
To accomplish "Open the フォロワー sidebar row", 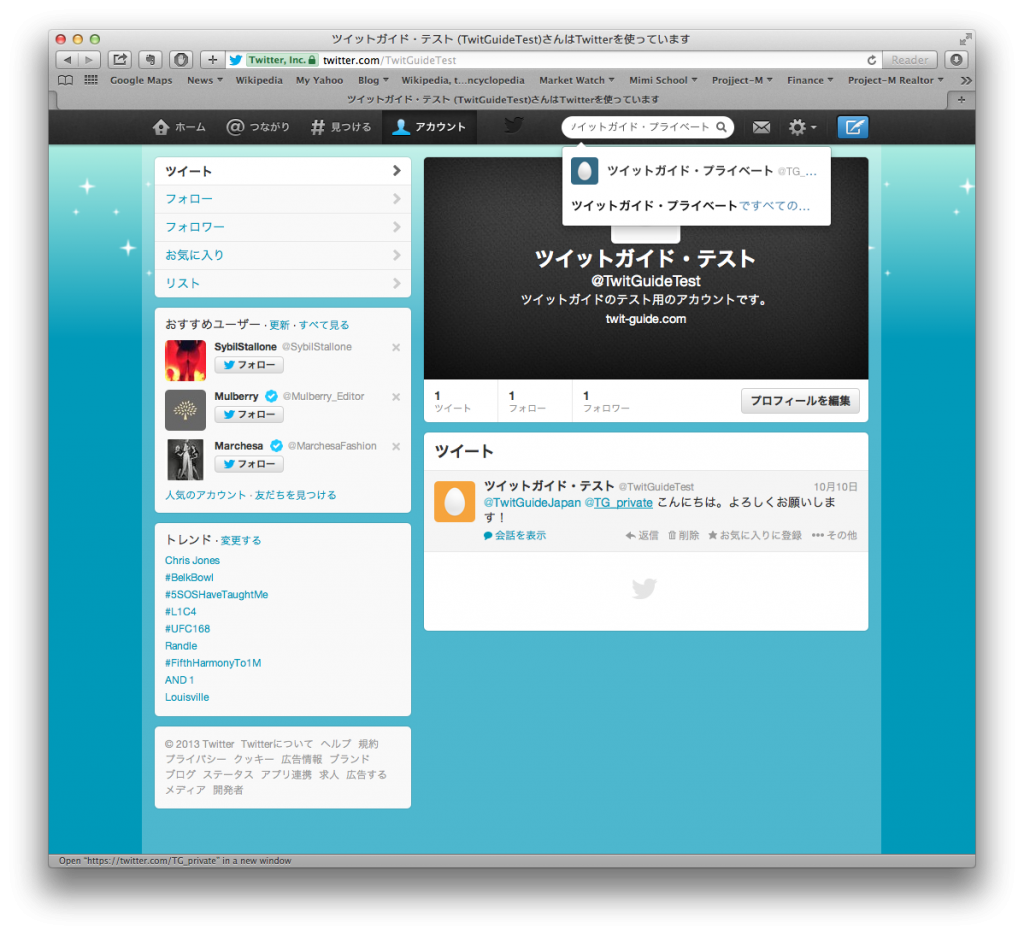I will 283,227.
